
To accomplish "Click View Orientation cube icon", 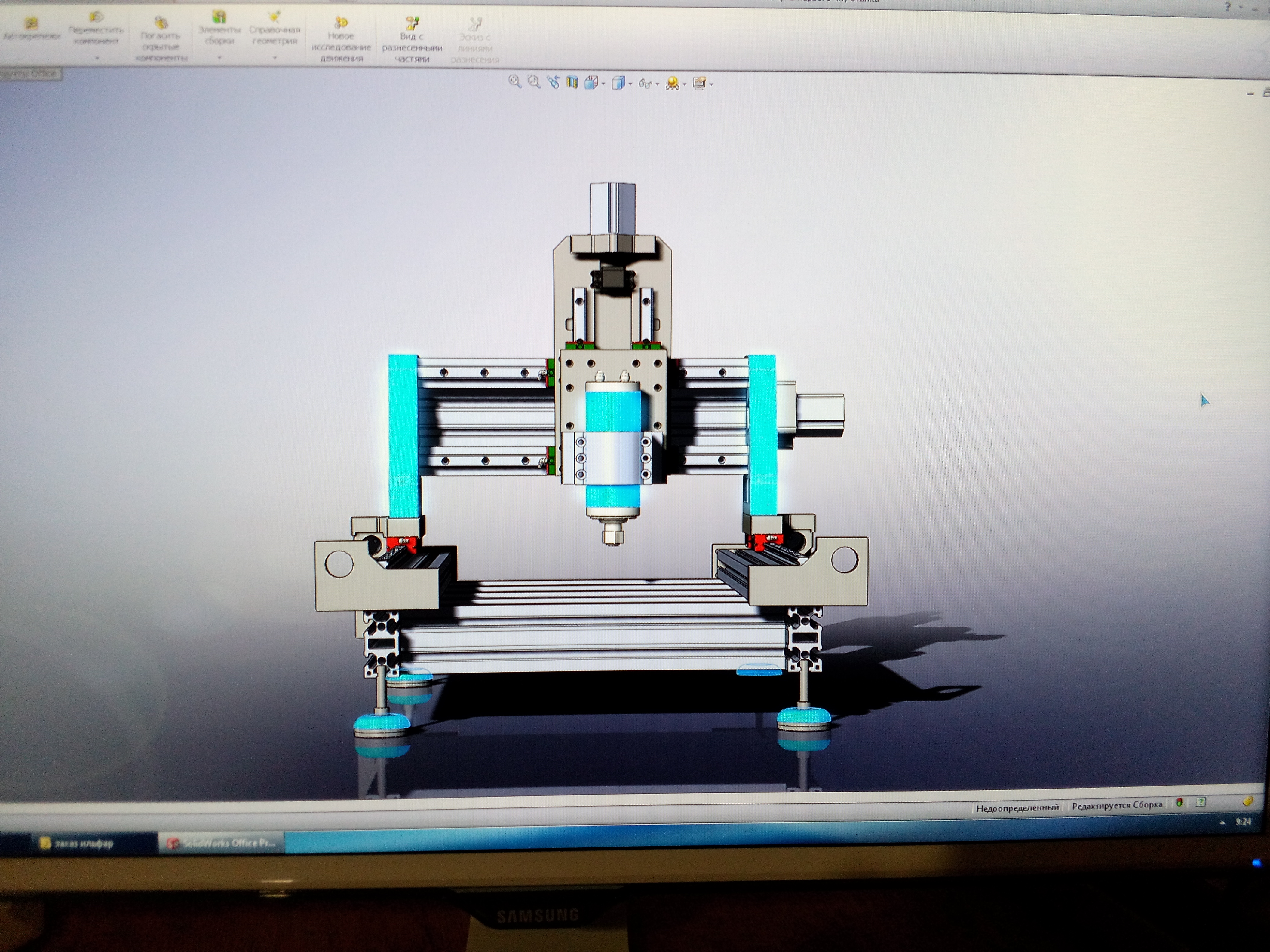I will coord(591,83).
